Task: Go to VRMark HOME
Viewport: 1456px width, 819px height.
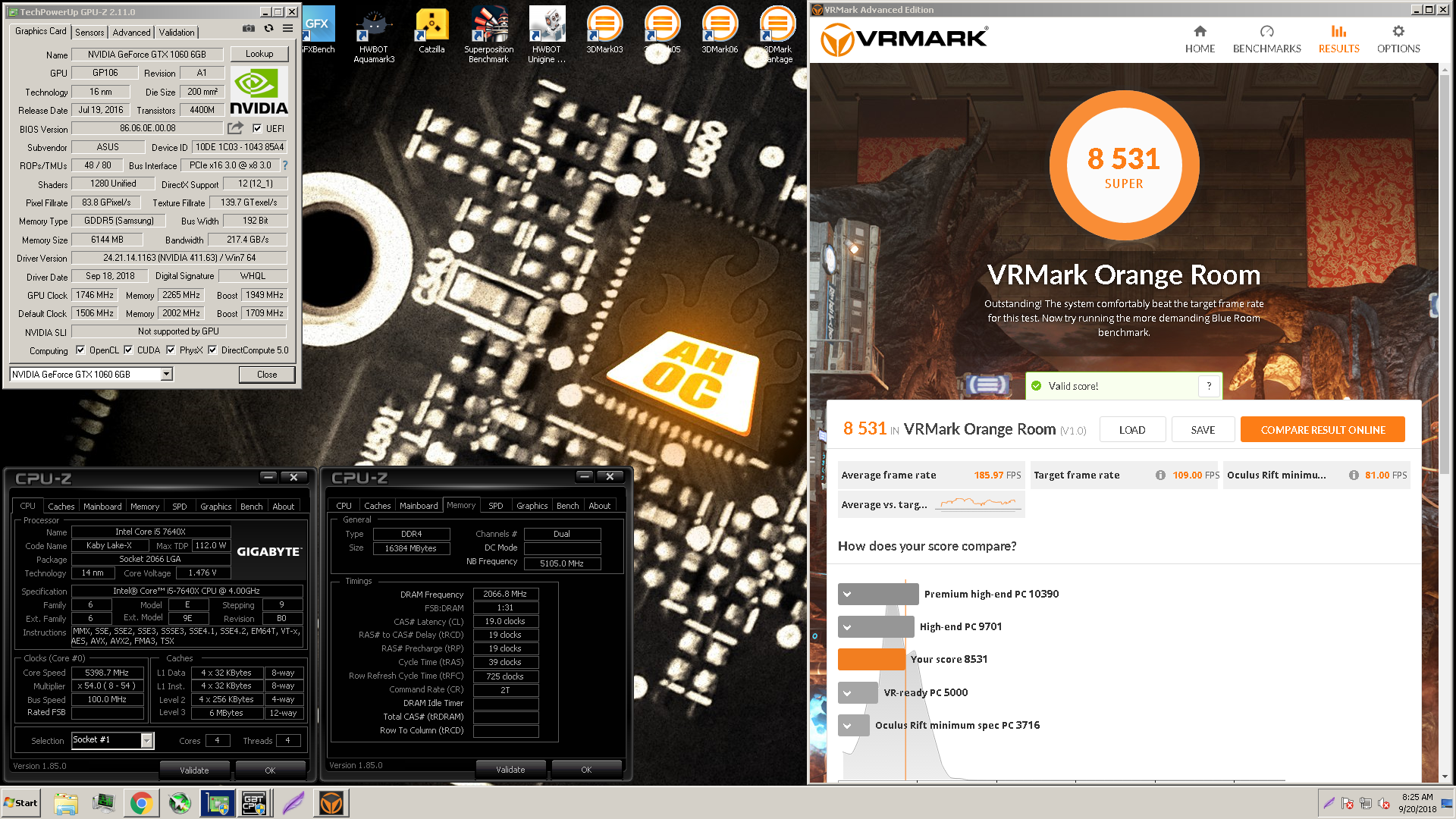Action: (x=1200, y=39)
